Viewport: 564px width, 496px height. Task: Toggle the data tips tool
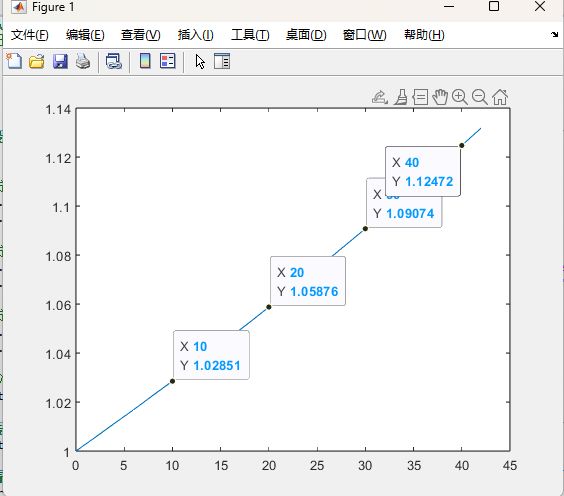point(420,97)
